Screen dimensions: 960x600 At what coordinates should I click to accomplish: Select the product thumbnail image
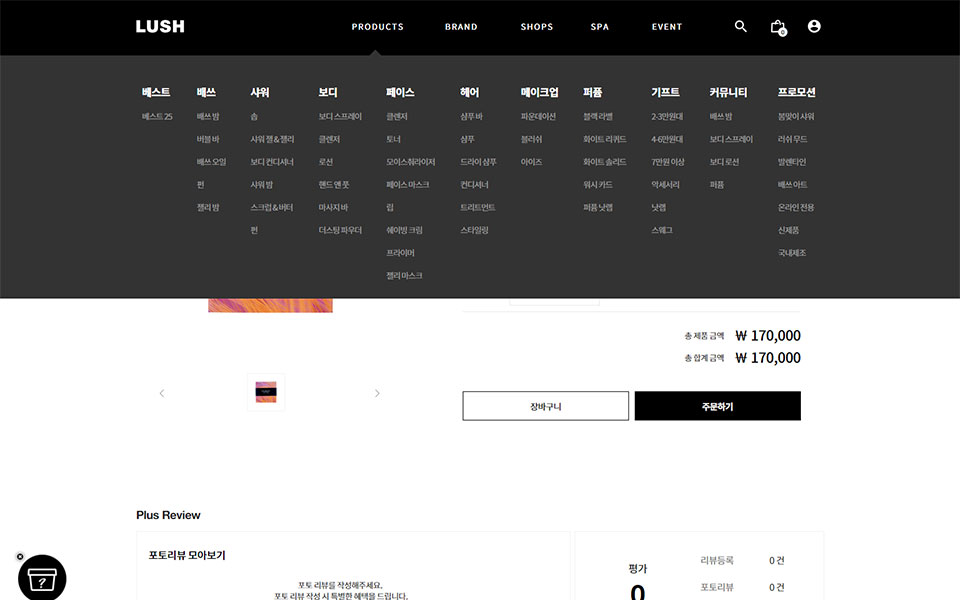click(x=266, y=392)
